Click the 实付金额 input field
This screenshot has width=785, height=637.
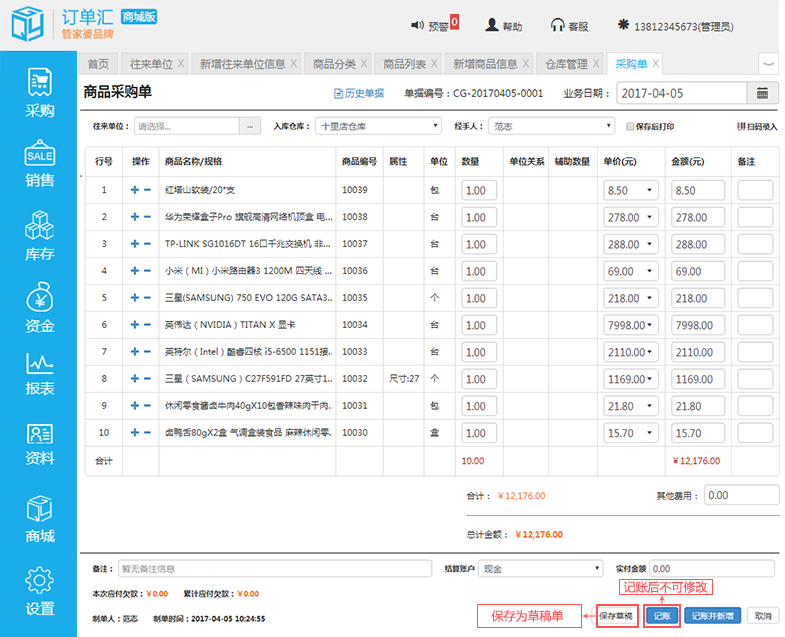tap(712, 568)
